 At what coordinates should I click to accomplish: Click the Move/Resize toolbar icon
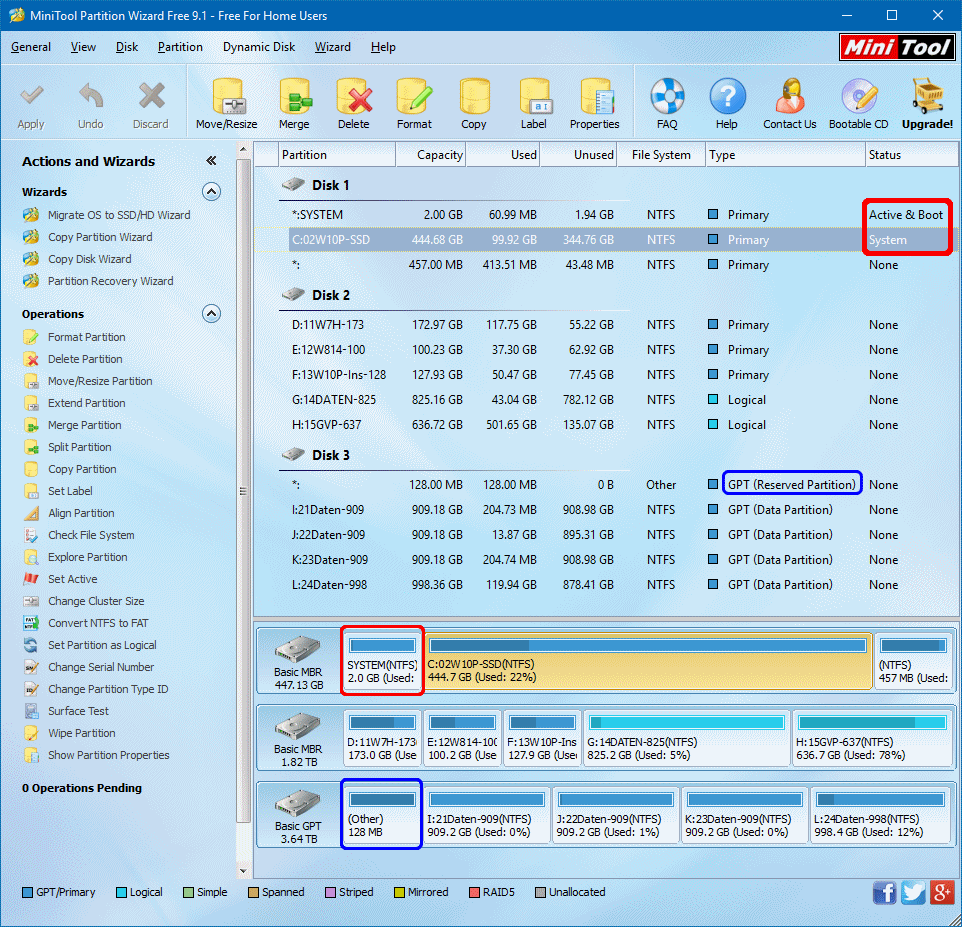226,98
